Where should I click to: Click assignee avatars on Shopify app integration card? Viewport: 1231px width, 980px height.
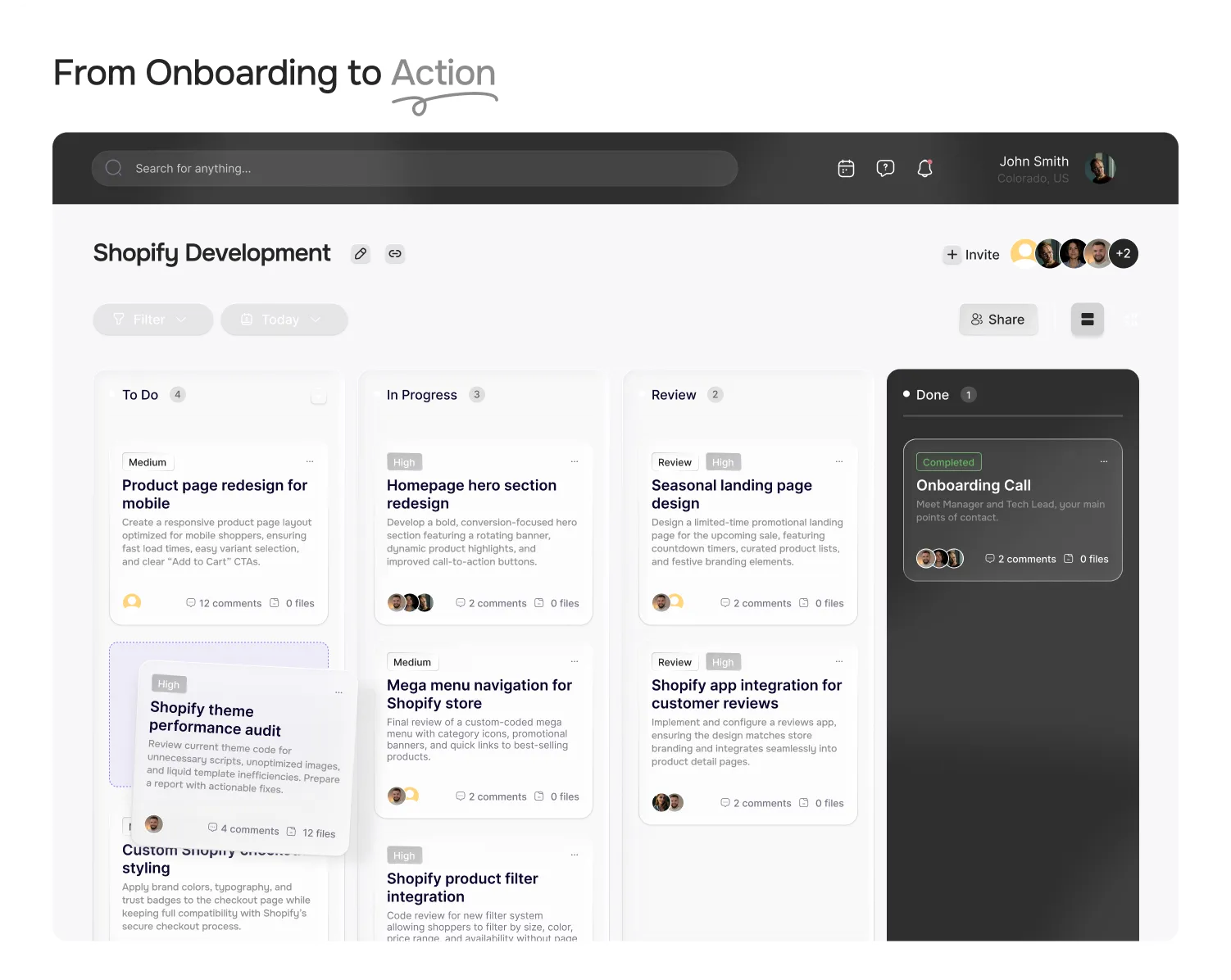668,803
